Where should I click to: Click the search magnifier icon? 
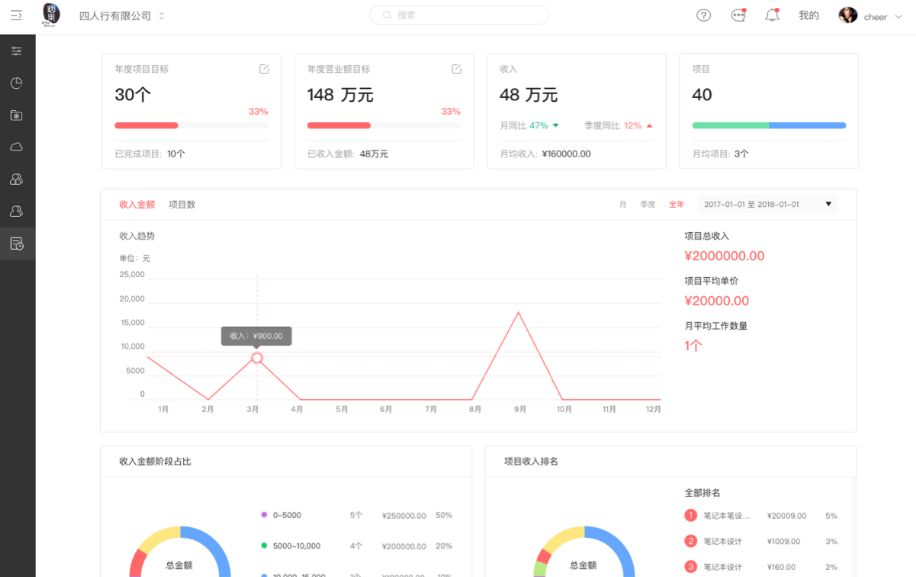[387, 15]
